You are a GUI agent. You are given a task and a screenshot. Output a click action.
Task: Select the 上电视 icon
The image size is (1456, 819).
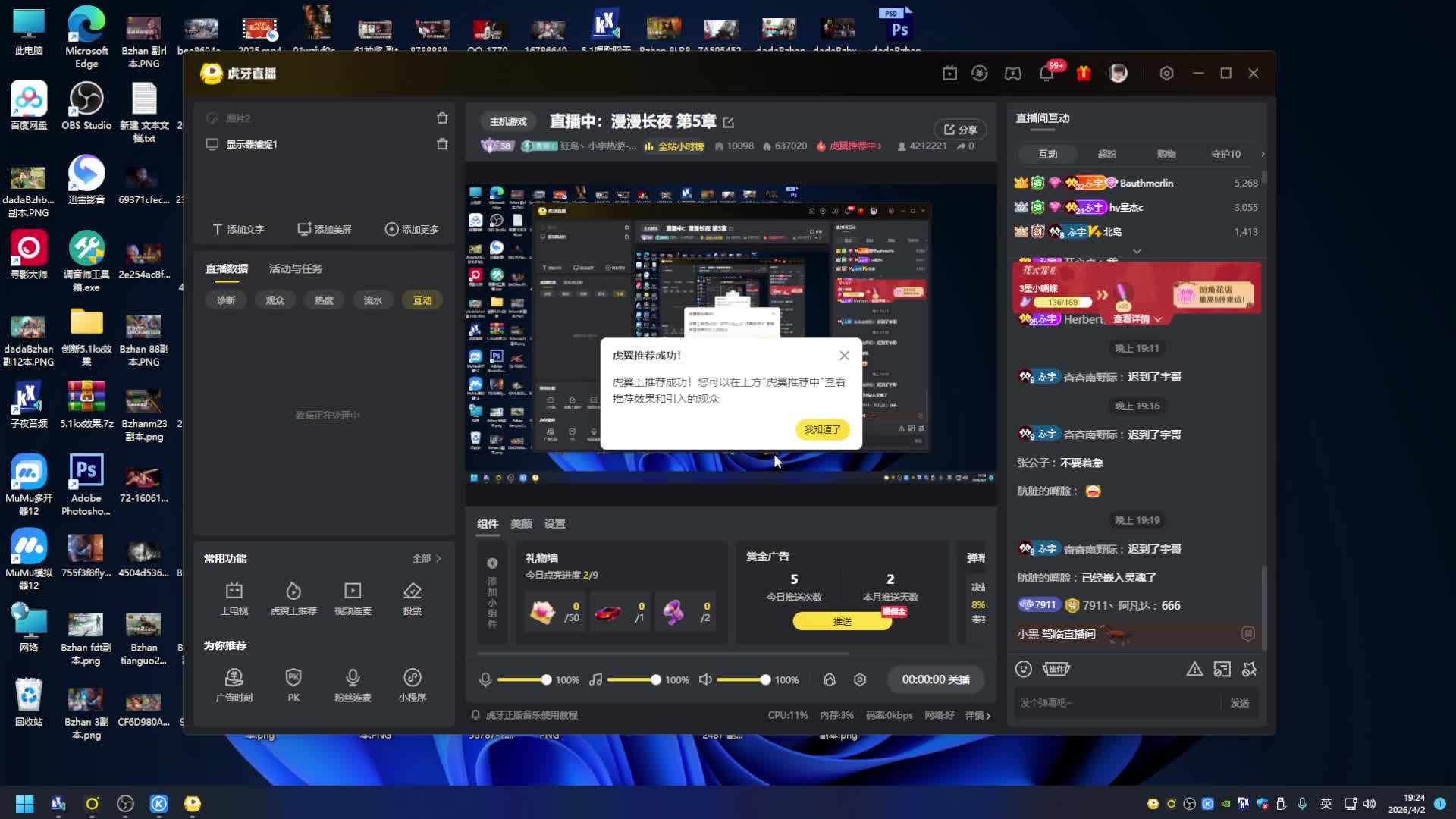point(234,594)
